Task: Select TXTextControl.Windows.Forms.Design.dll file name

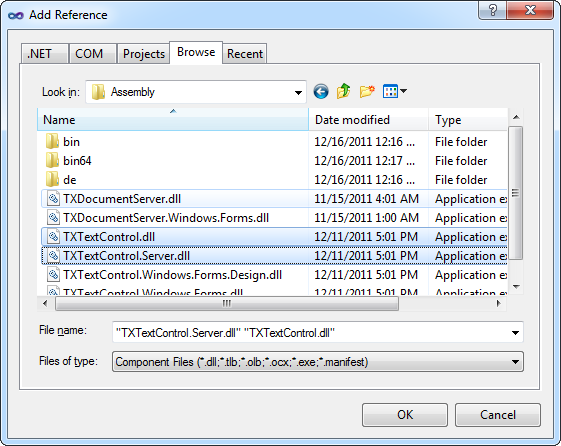Action: click(x=172, y=274)
